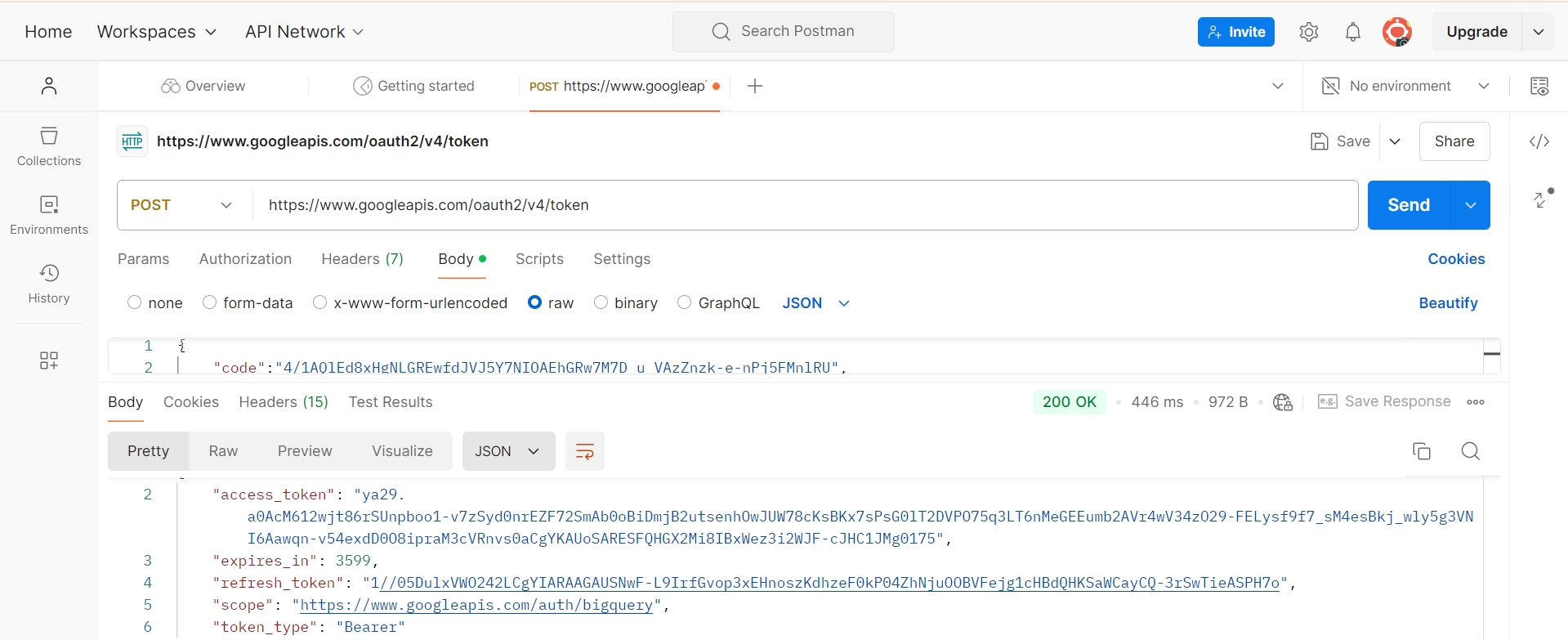Viewport: 1568px width, 640px height.
Task: Switch response view to Preview
Action: pyautogui.click(x=305, y=451)
